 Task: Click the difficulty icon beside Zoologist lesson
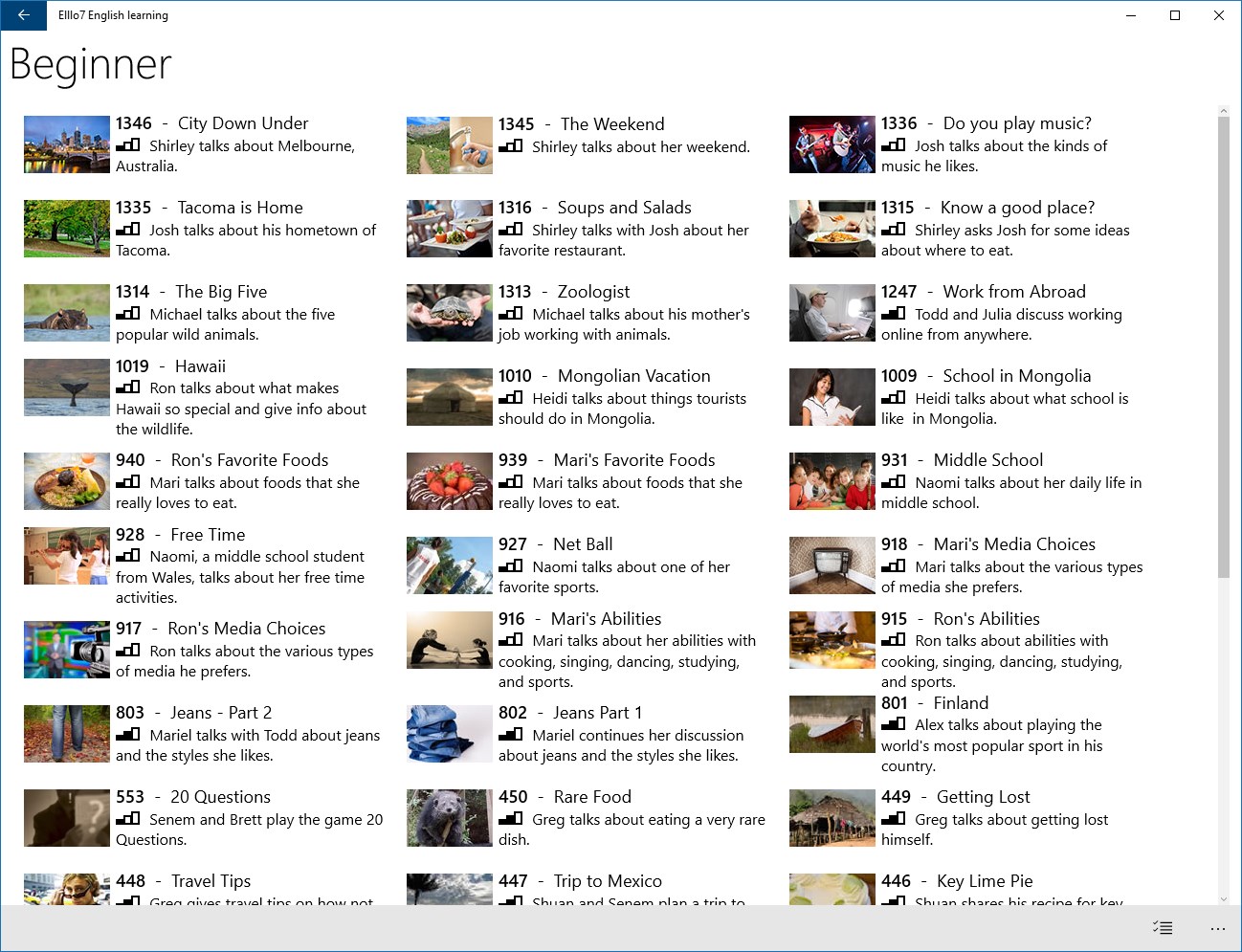pos(512,314)
